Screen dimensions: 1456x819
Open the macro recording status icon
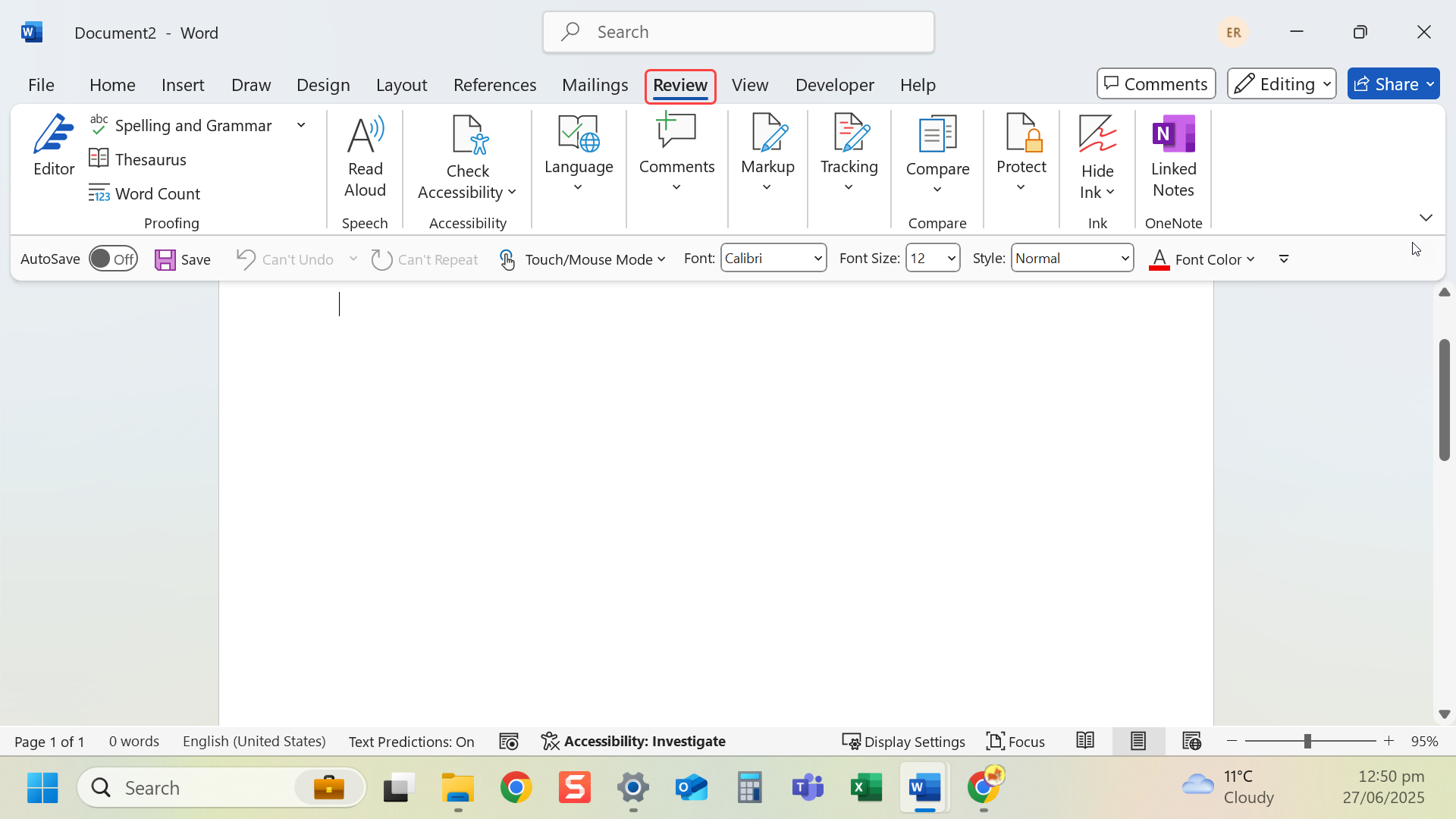coord(509,741)
